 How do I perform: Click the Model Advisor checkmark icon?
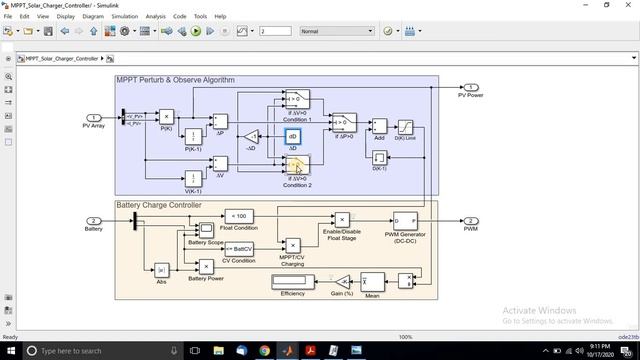click(x=388, y=31)
